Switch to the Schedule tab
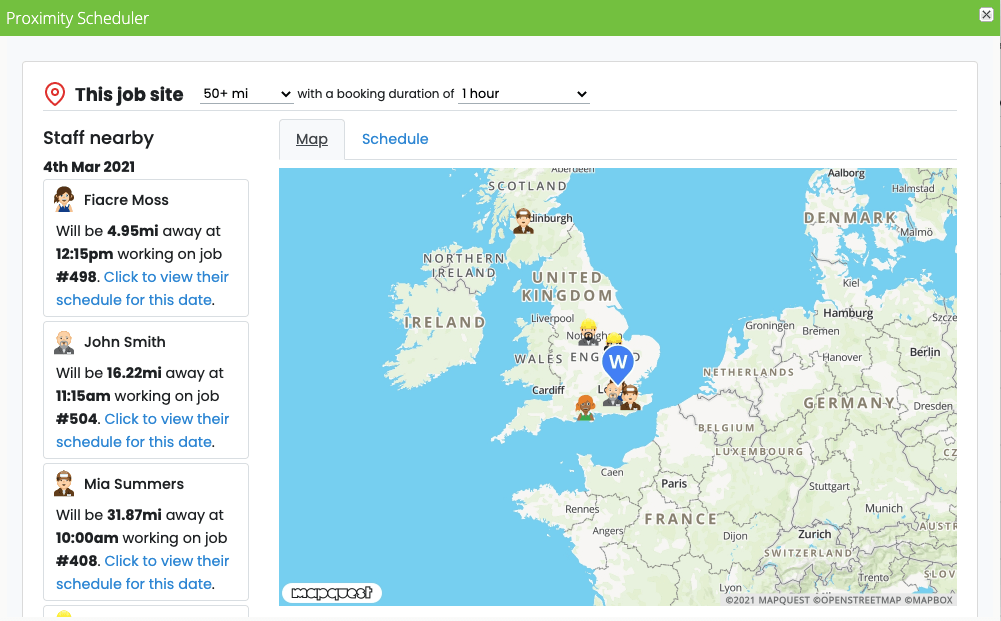1001x621 pixels. 395,139
